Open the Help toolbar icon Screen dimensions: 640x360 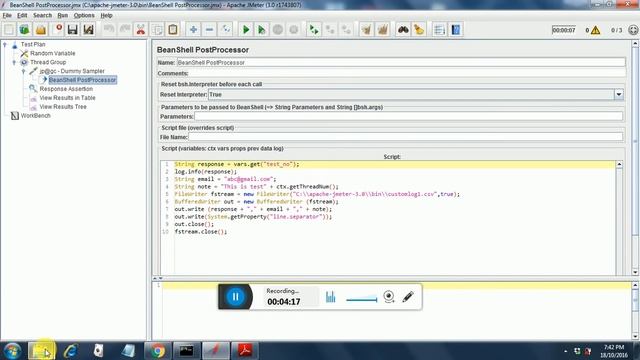pos(456,29)
